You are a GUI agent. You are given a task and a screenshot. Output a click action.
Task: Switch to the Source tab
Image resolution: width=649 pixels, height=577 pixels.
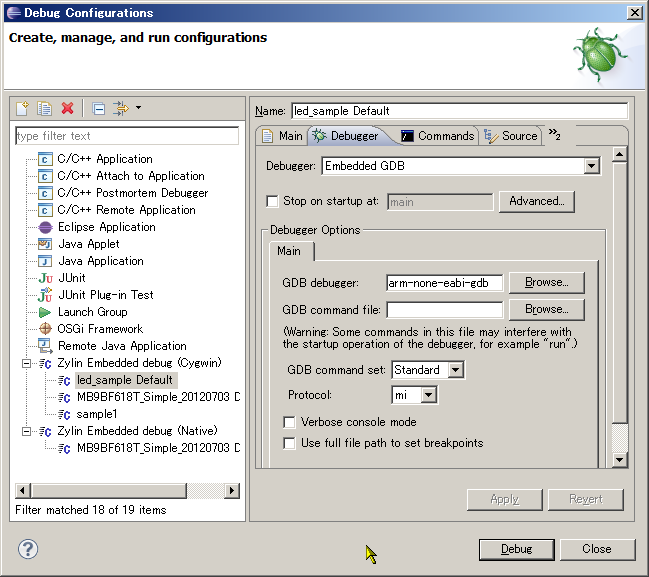tap(511, 136)
